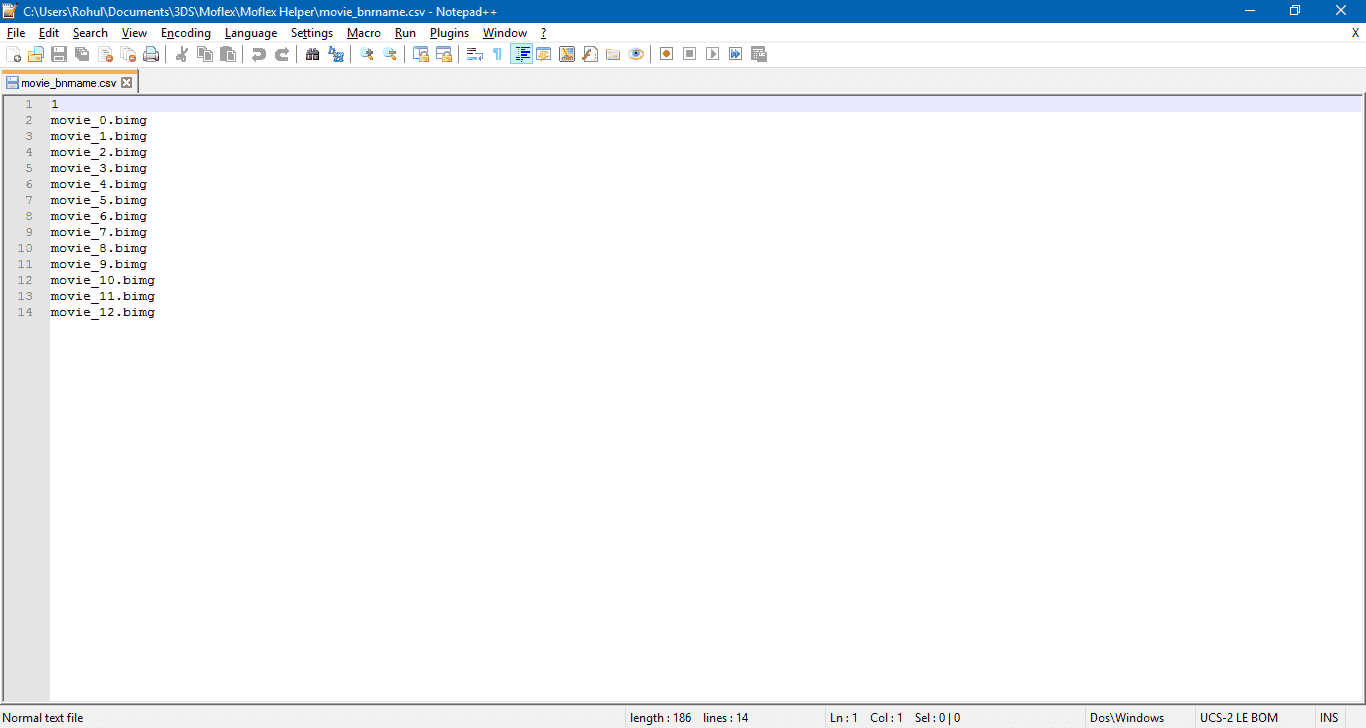Open the Replace dialog icon
The height and width of the screenshot is (728, 1366).
pos(336,54)
